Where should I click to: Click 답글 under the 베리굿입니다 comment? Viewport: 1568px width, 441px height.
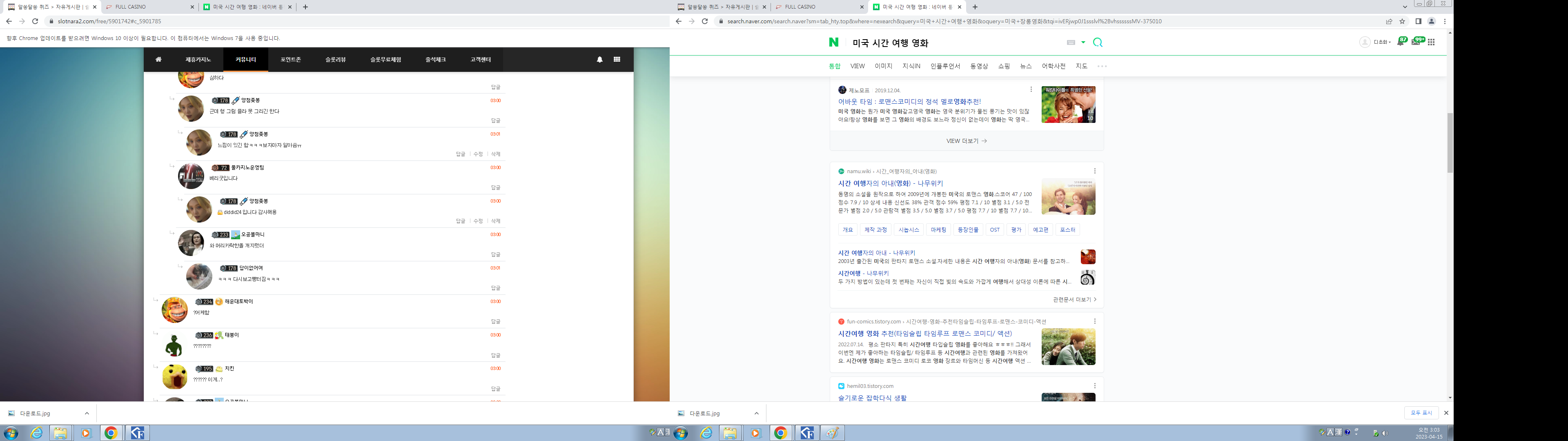point(496,187)
